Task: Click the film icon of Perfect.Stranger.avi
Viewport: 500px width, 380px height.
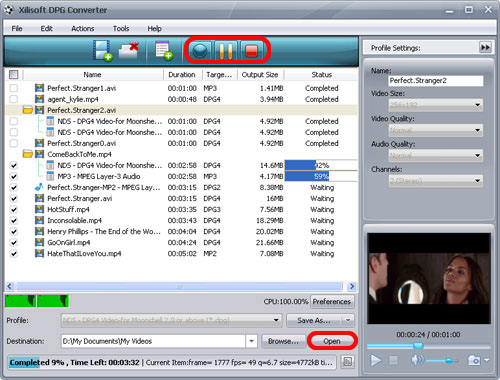Action: point(39,198)
